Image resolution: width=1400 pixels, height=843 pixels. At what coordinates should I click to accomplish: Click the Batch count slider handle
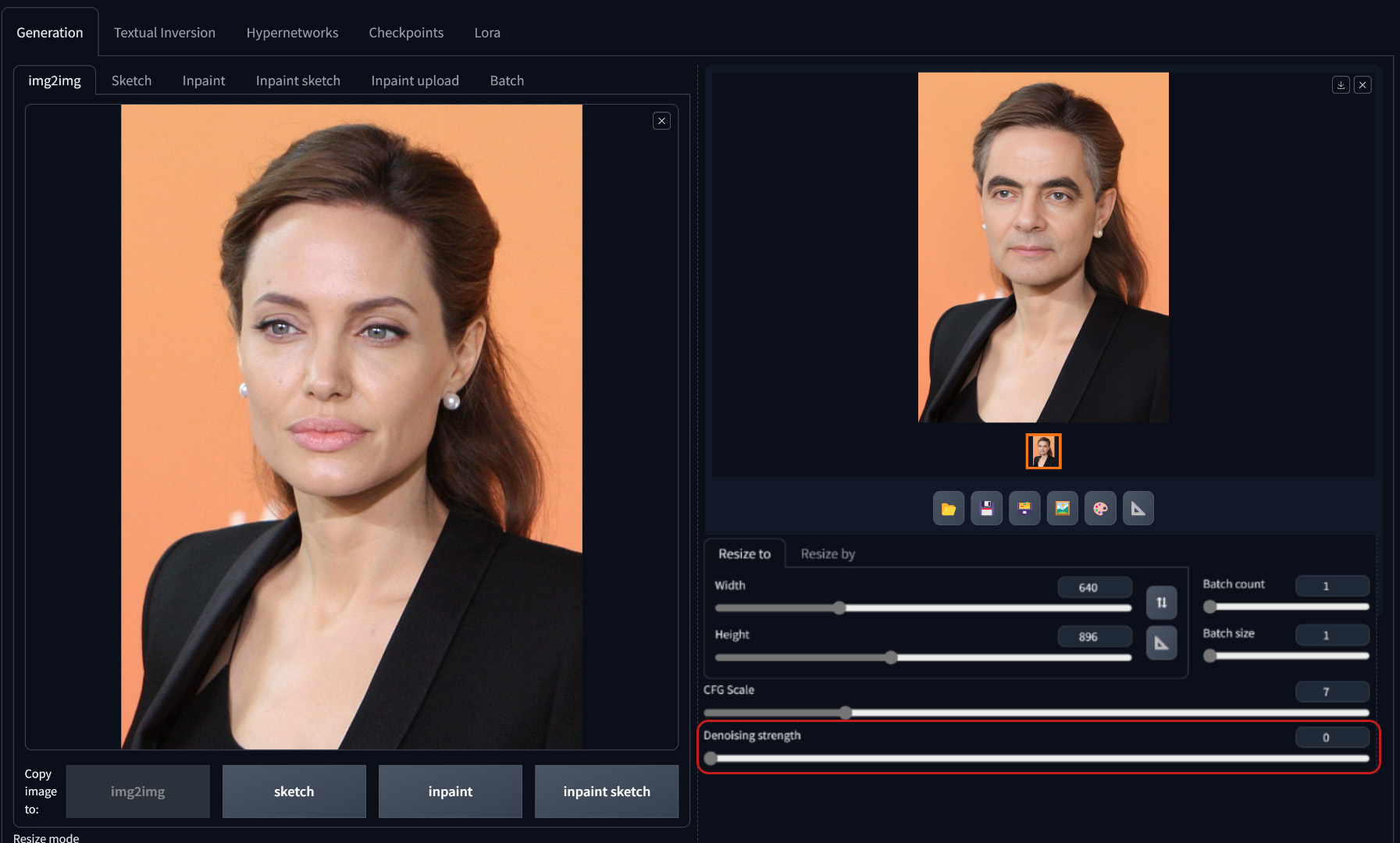coord(1209,606)
